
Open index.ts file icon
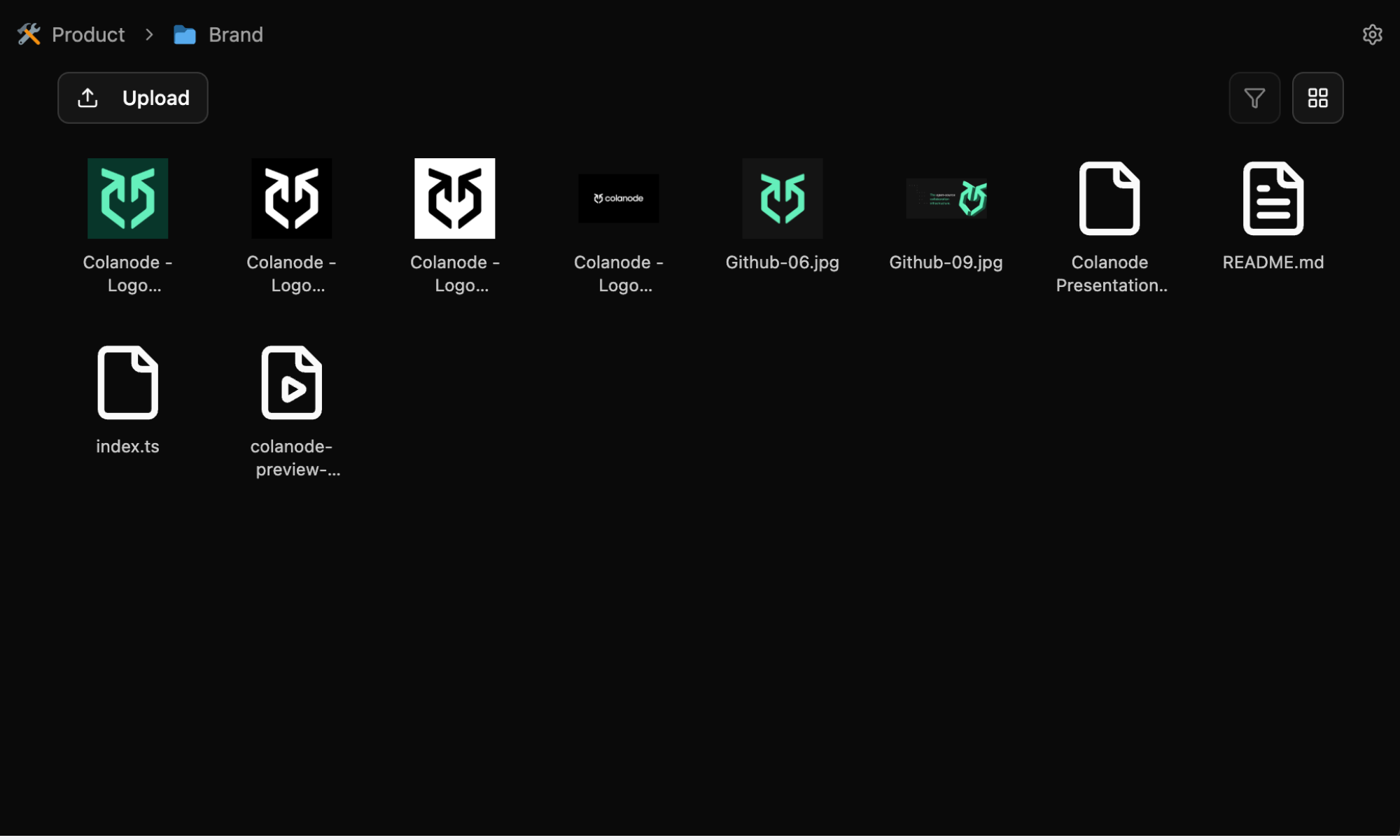point(127,382)
